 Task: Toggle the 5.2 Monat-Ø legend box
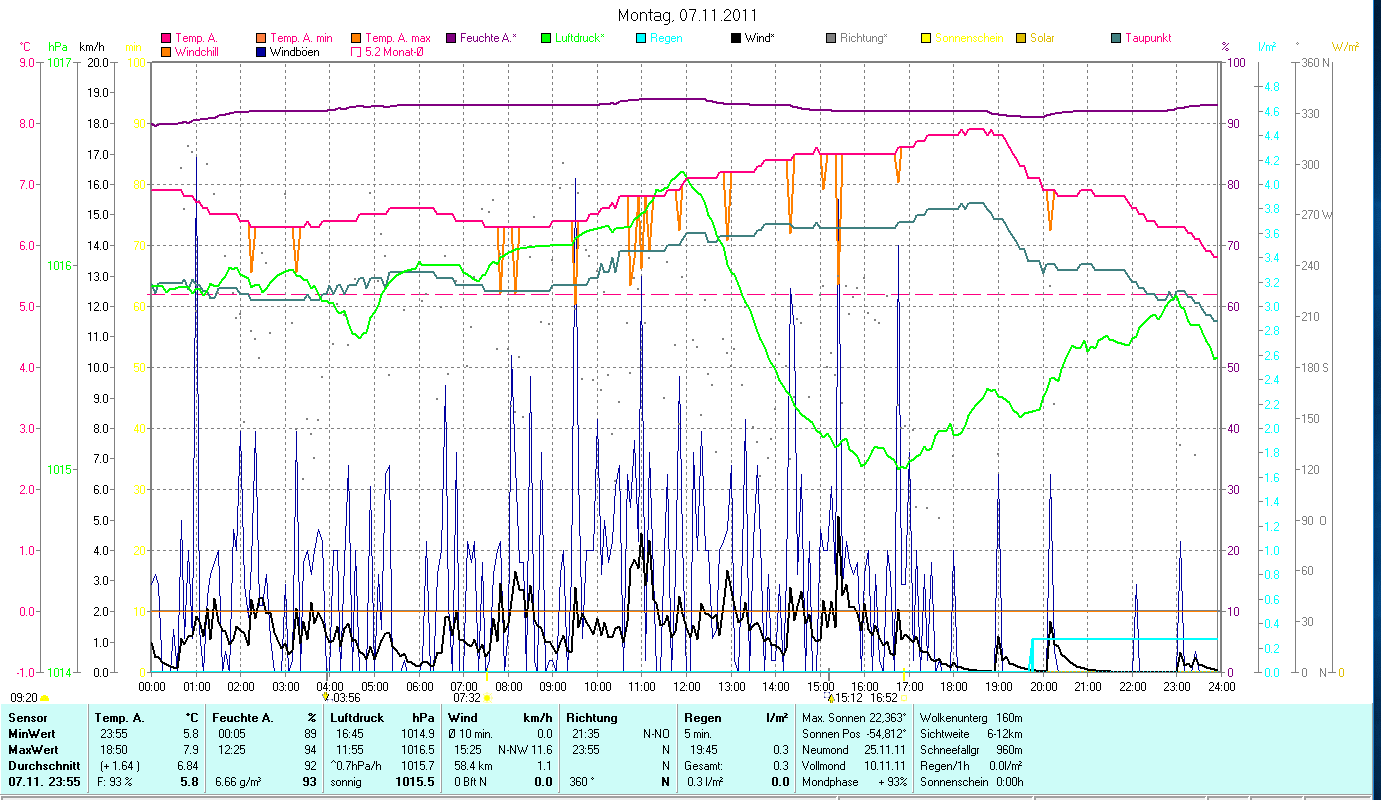[356, 52]
